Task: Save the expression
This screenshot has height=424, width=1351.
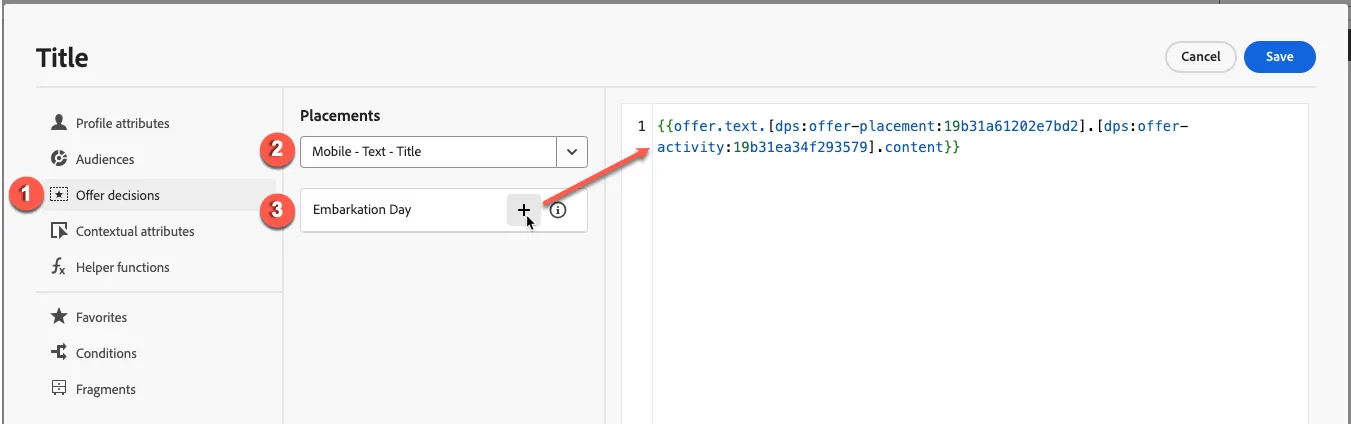Action: click(x=1280, y=57)
